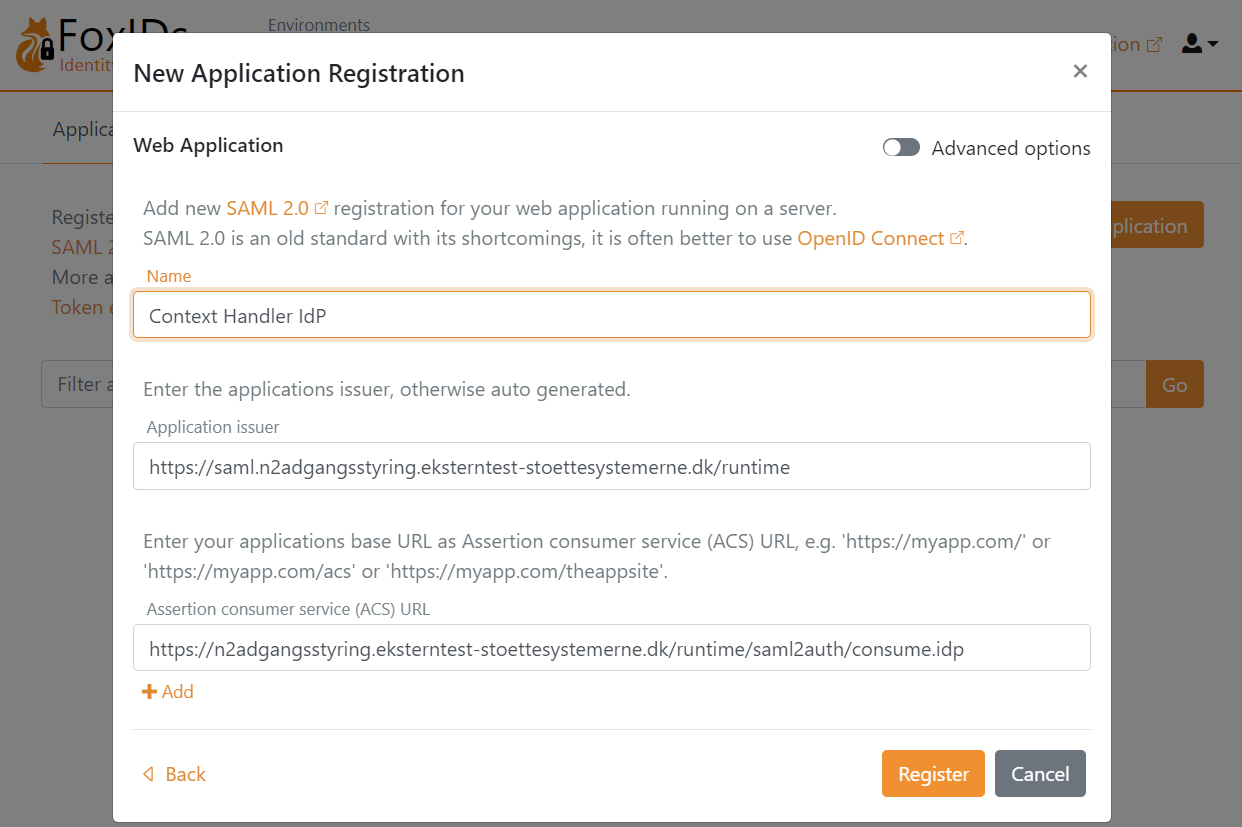Select the Name input field

[611, 314]
